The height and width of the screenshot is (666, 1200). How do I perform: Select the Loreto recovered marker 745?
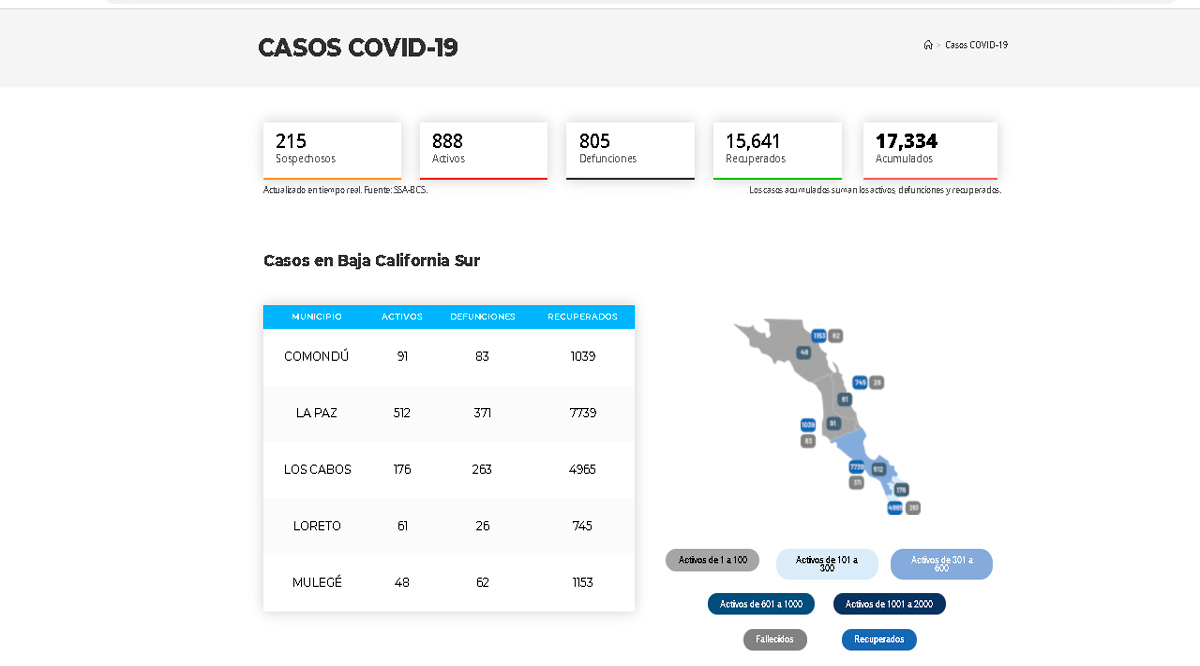[x=859, y=382]
